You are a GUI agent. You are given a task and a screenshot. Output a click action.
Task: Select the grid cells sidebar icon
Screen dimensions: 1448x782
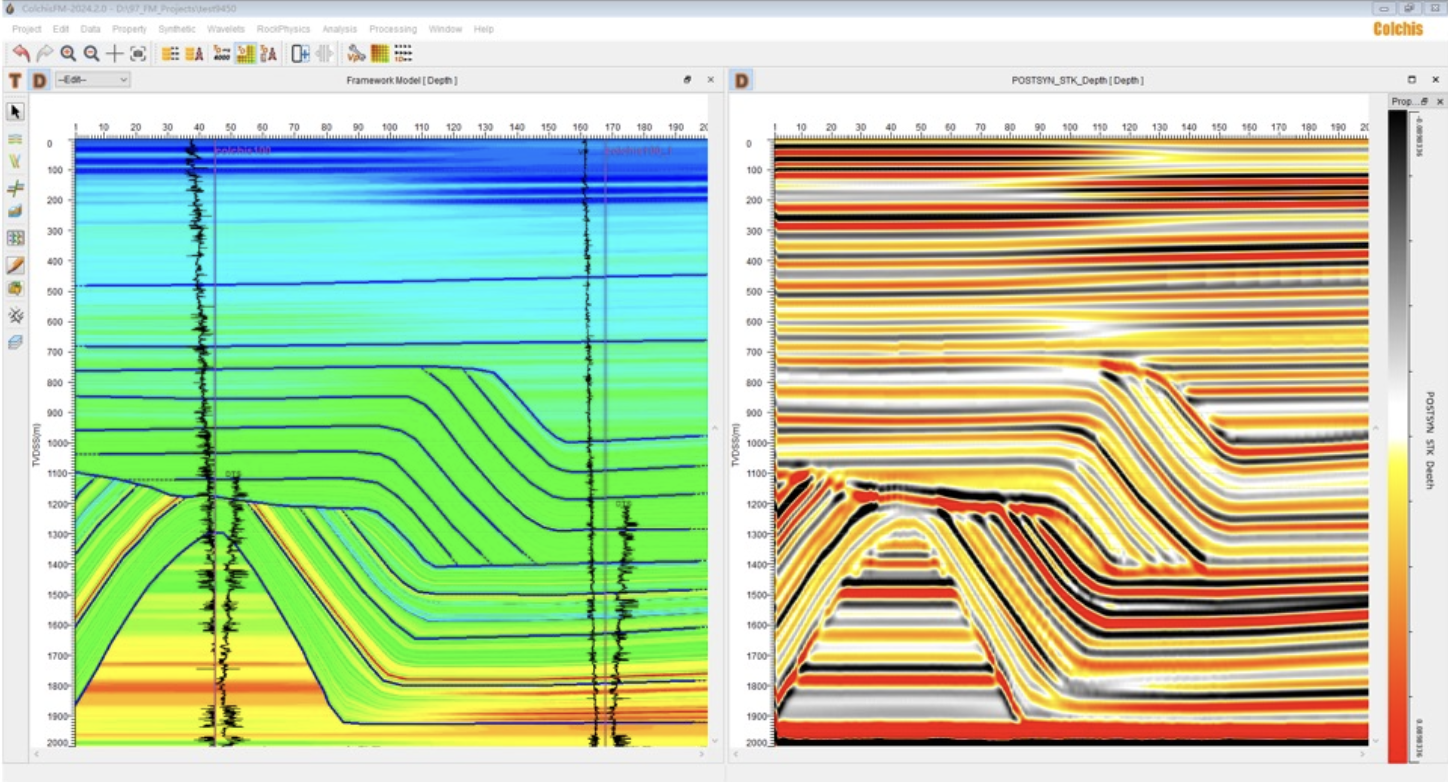click(16, 238)
